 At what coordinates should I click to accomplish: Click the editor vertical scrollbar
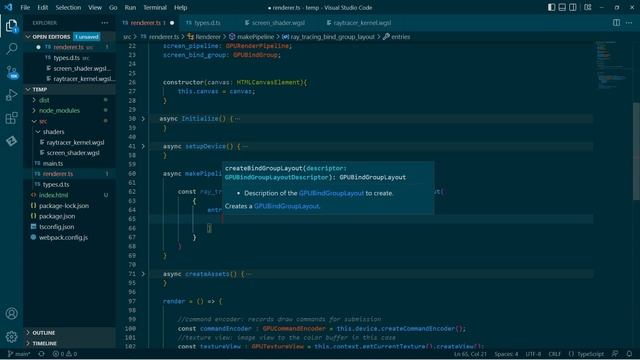(636, 151)
